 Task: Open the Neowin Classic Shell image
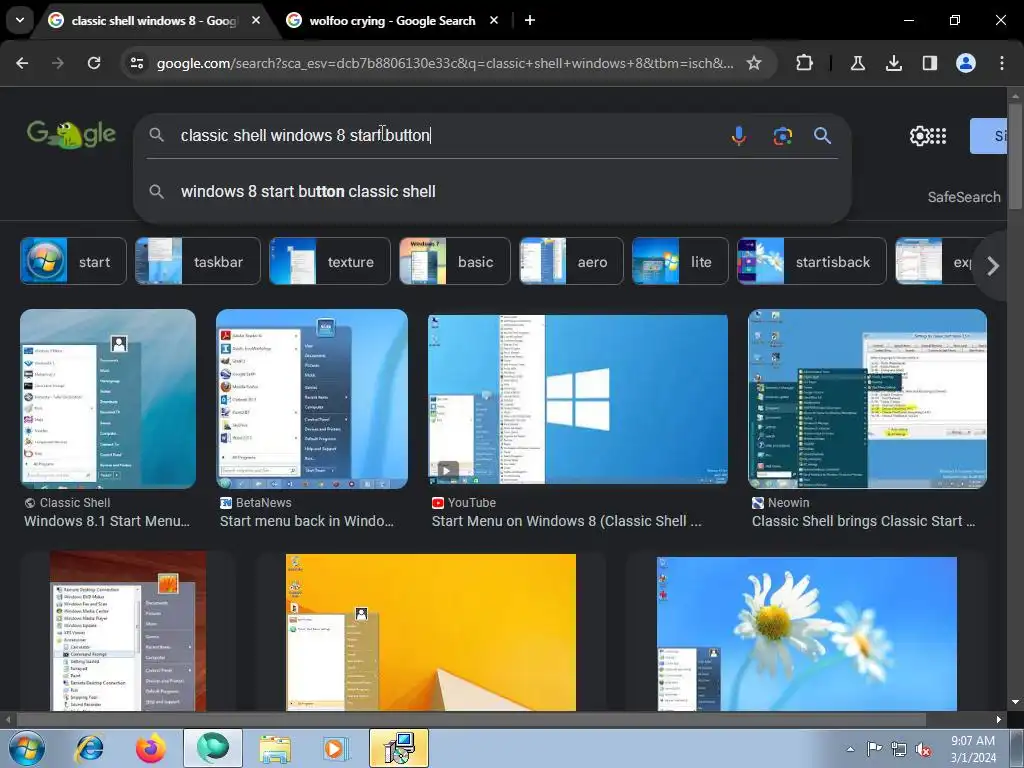coord(867,399)
